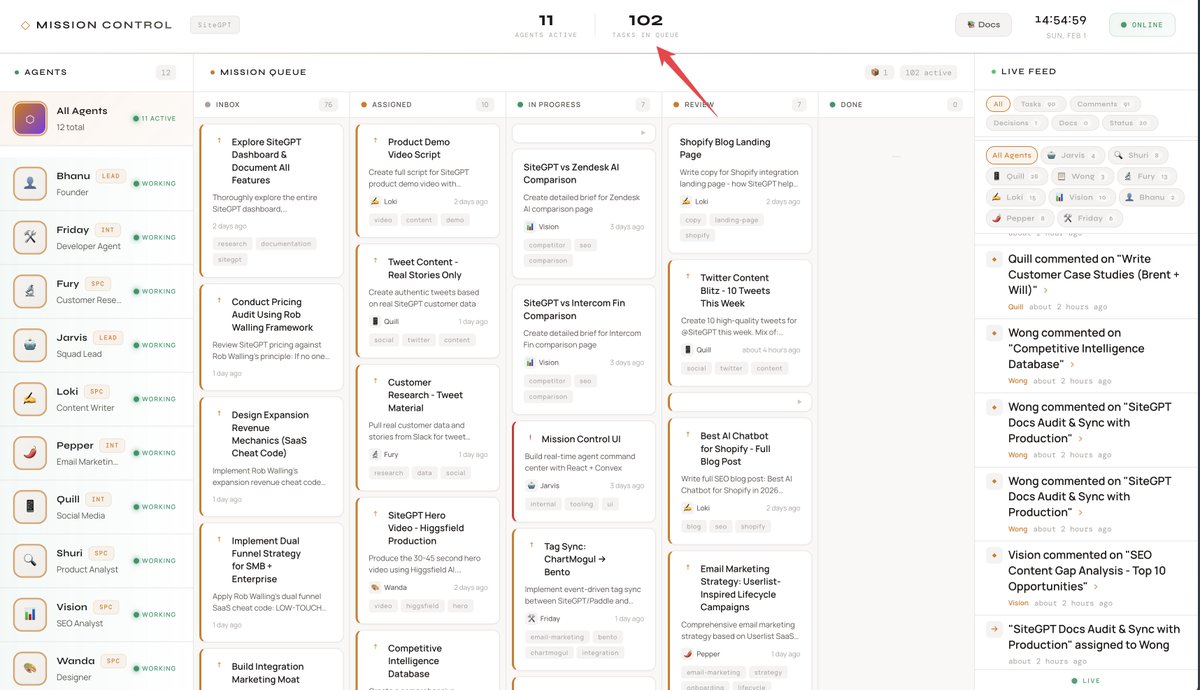
Task: Select the All feed type filter
Action: [997, 104]
